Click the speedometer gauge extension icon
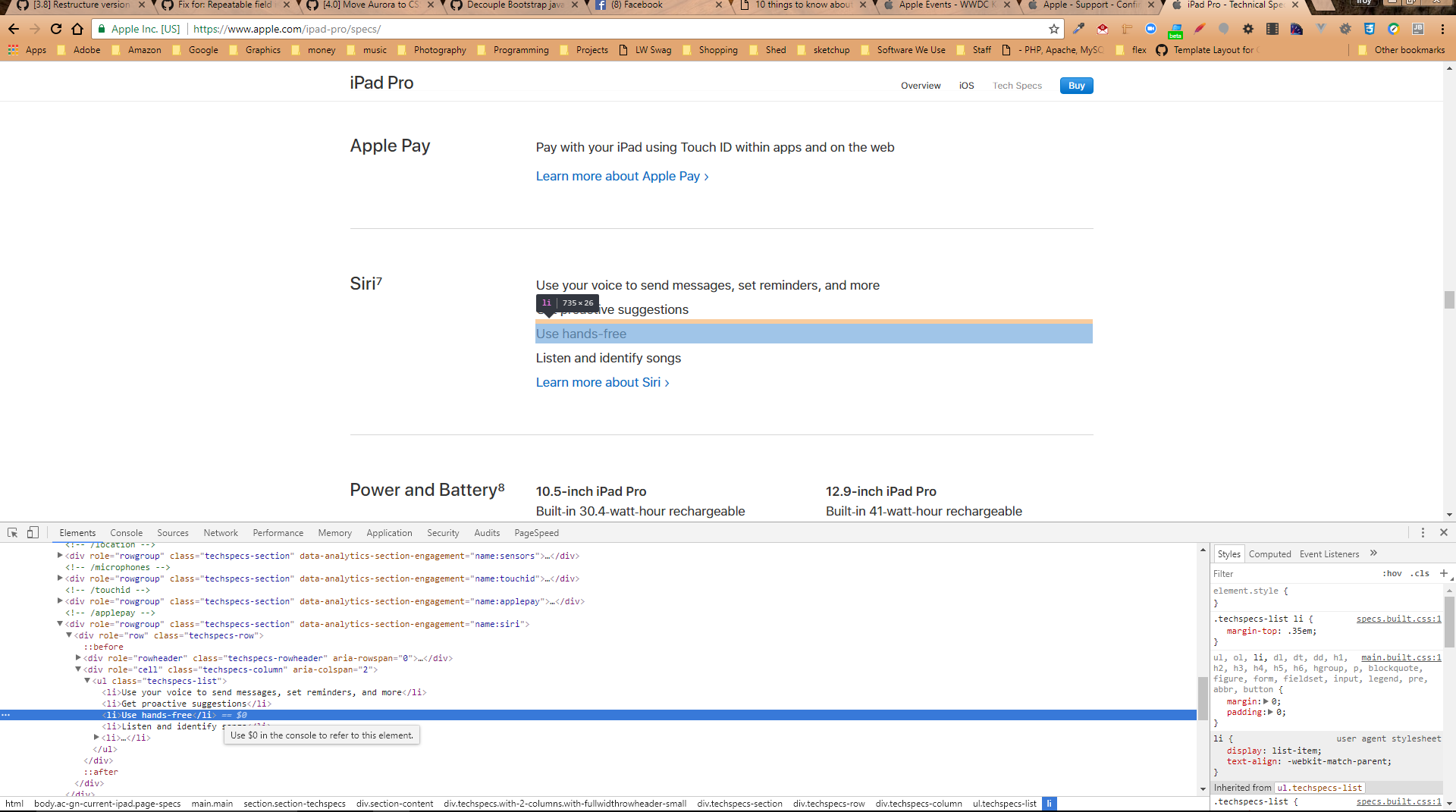The width and height of the screenshot is (1456, 812). tap(1297, 29)
